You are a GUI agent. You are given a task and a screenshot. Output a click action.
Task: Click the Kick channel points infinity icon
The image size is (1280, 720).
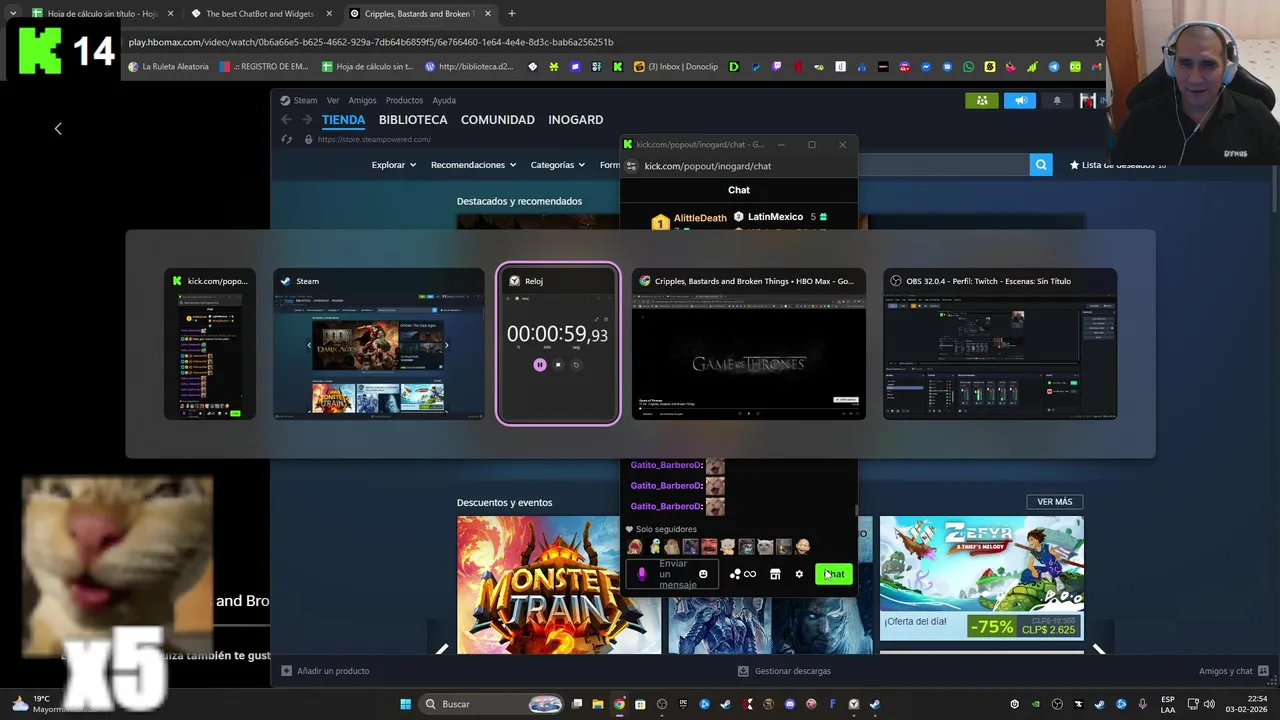pyautogui.click(x=743, y=574)
